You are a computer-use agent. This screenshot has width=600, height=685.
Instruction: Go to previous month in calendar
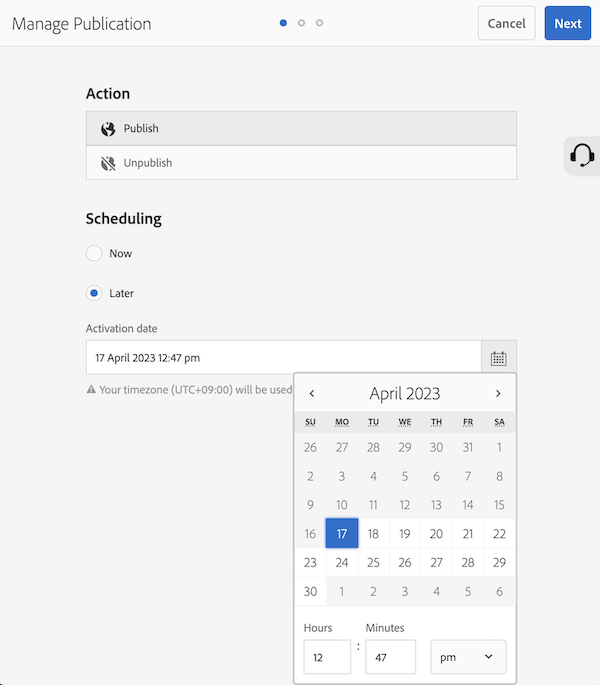312,393
